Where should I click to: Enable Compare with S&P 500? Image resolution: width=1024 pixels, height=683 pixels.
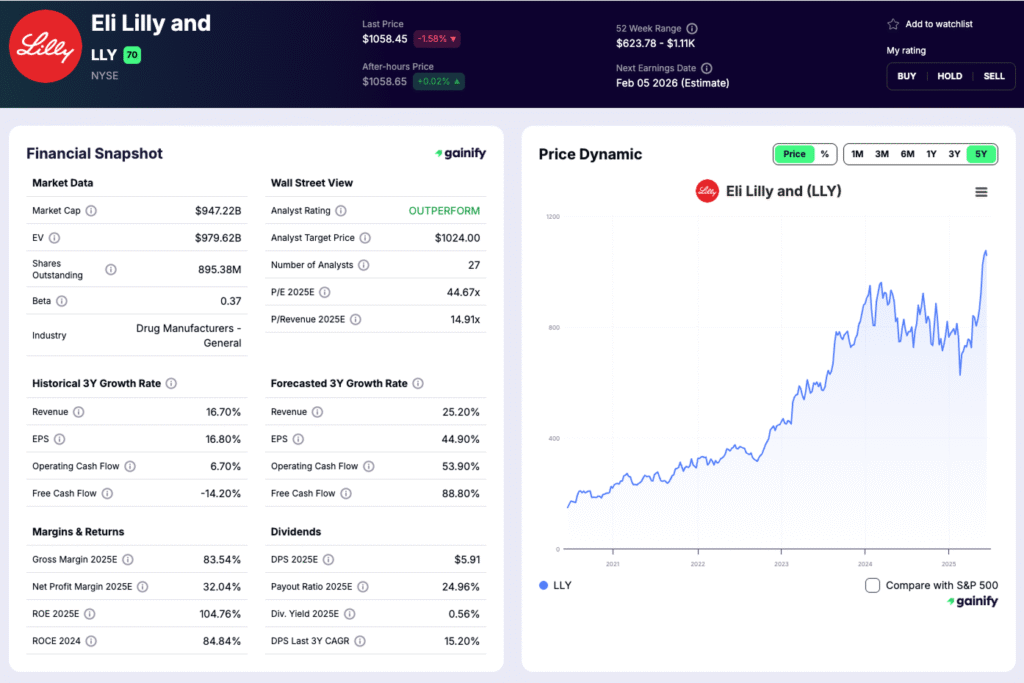pyautogui.click(x=872, y=585)
